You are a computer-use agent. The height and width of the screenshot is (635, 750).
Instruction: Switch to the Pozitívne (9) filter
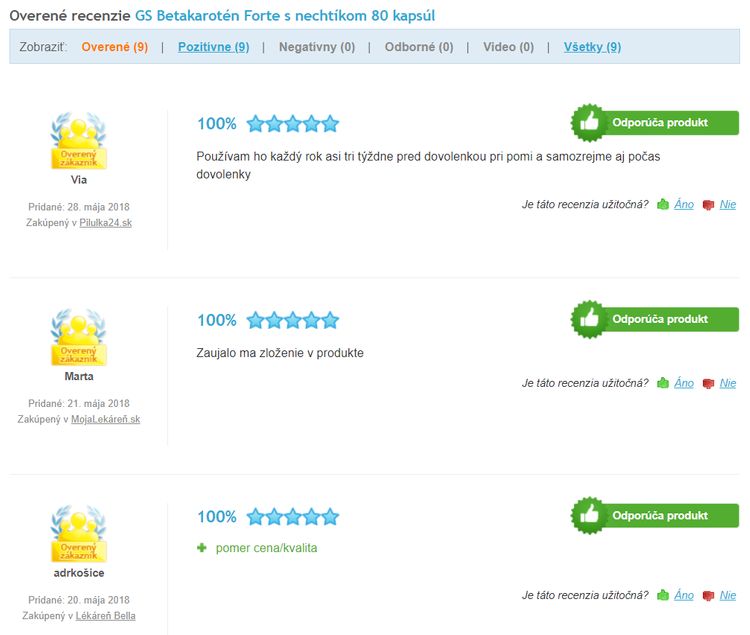[213, 47]
